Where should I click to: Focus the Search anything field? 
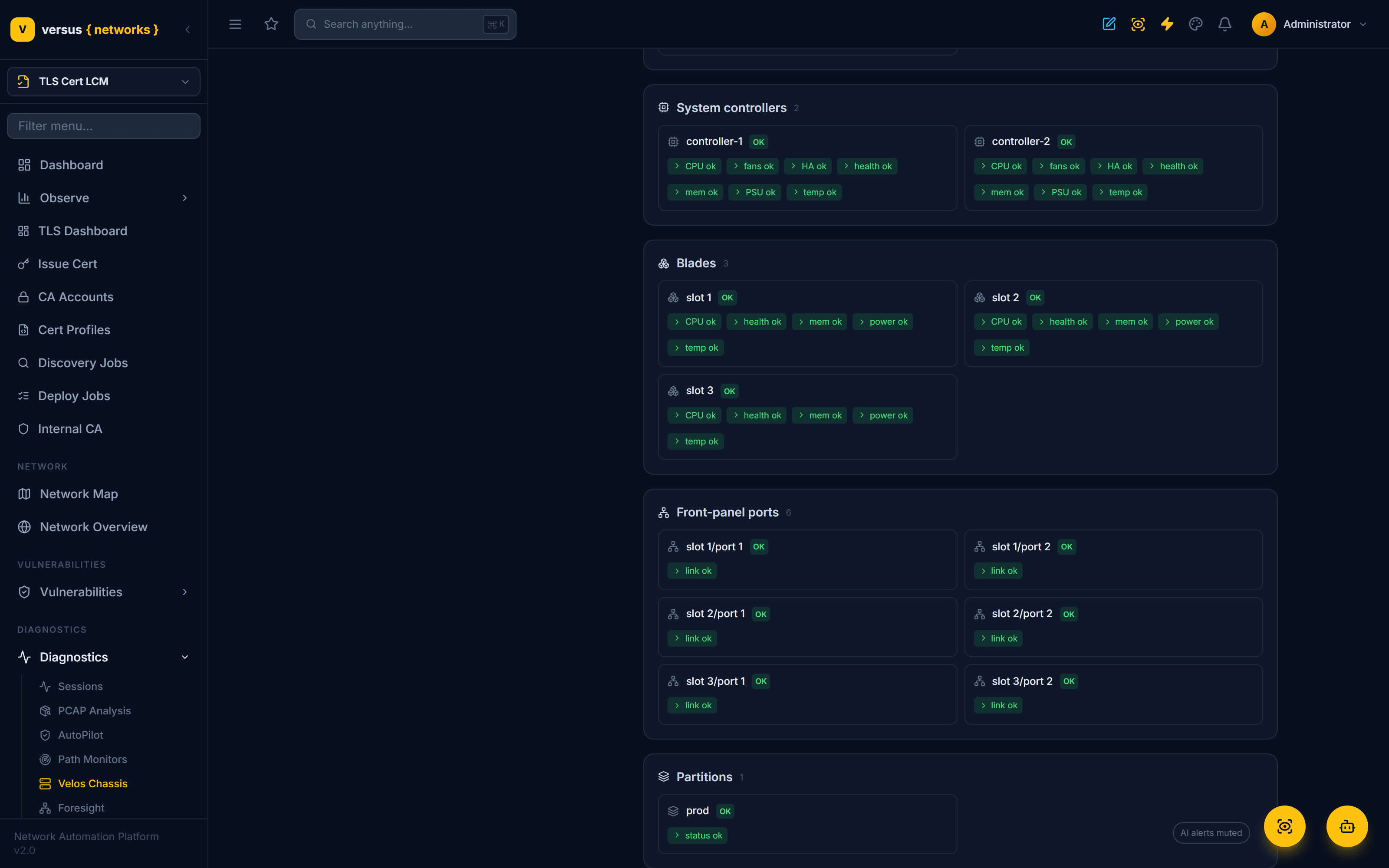pyautogui.click(x=405, y=24)
